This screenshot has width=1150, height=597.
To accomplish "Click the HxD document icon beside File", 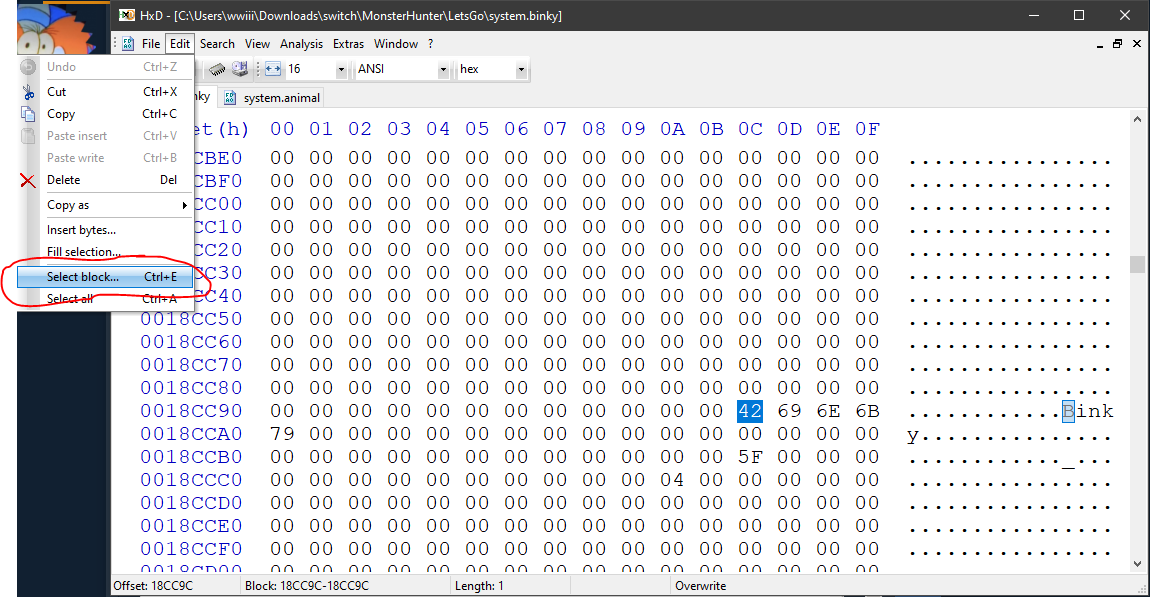I will (128, 44).
